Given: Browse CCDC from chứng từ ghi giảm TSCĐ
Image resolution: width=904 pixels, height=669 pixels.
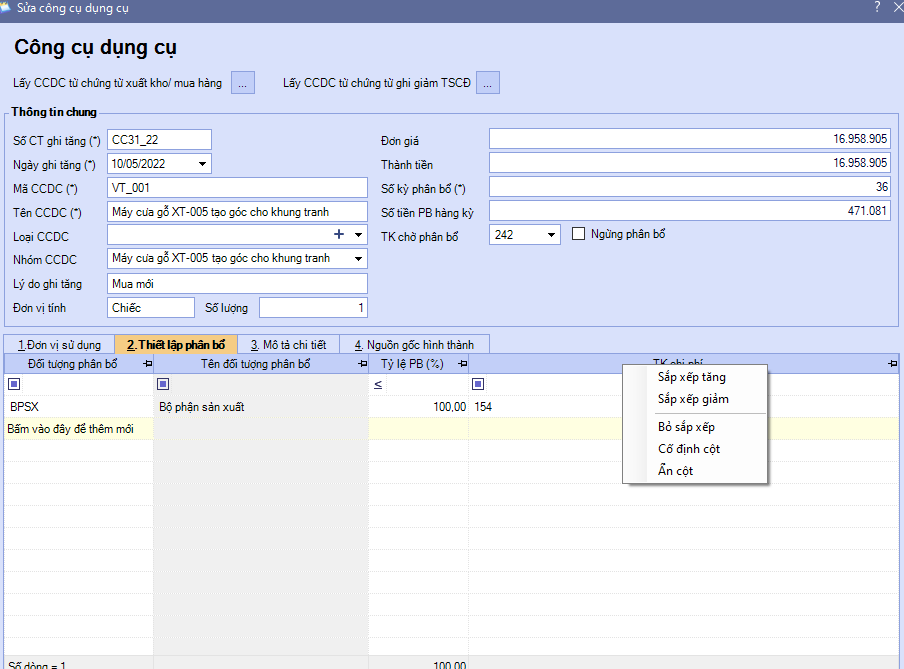Looking at the screenshot, I should pyautogui.click(x=488, y=83).
